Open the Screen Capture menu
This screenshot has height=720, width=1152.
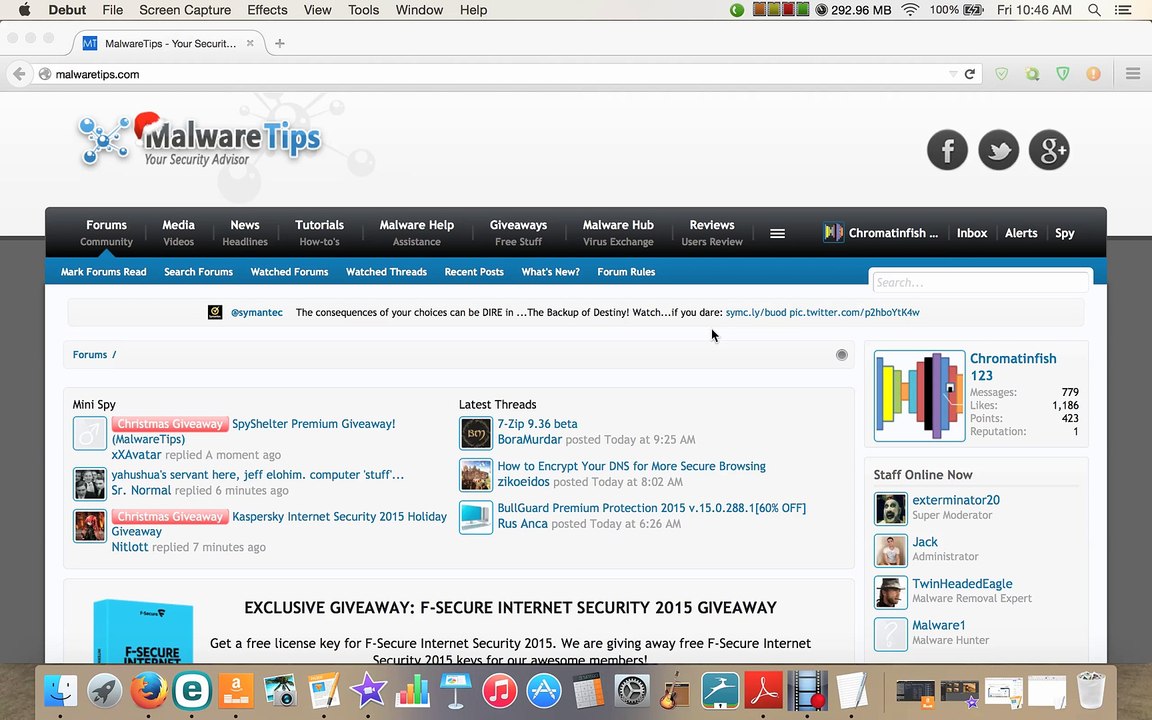click(x=185, y=10)
